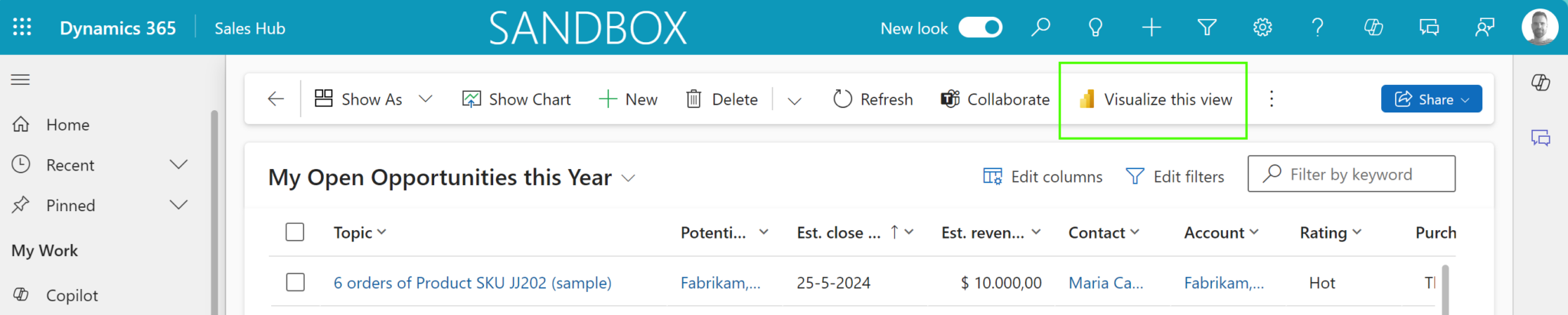This screenshot has height=315, width=1568.
Task: Click the search magnifier icon in header
Action: click(1040, 28)
